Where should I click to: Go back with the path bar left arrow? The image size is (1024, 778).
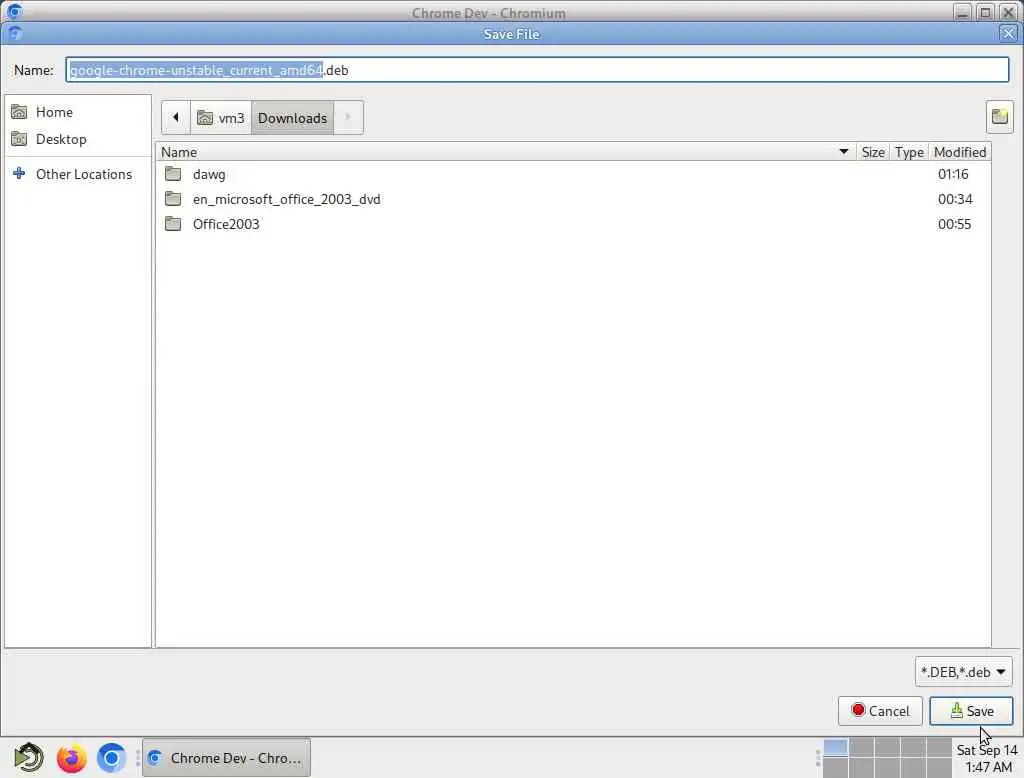point(176,118)
